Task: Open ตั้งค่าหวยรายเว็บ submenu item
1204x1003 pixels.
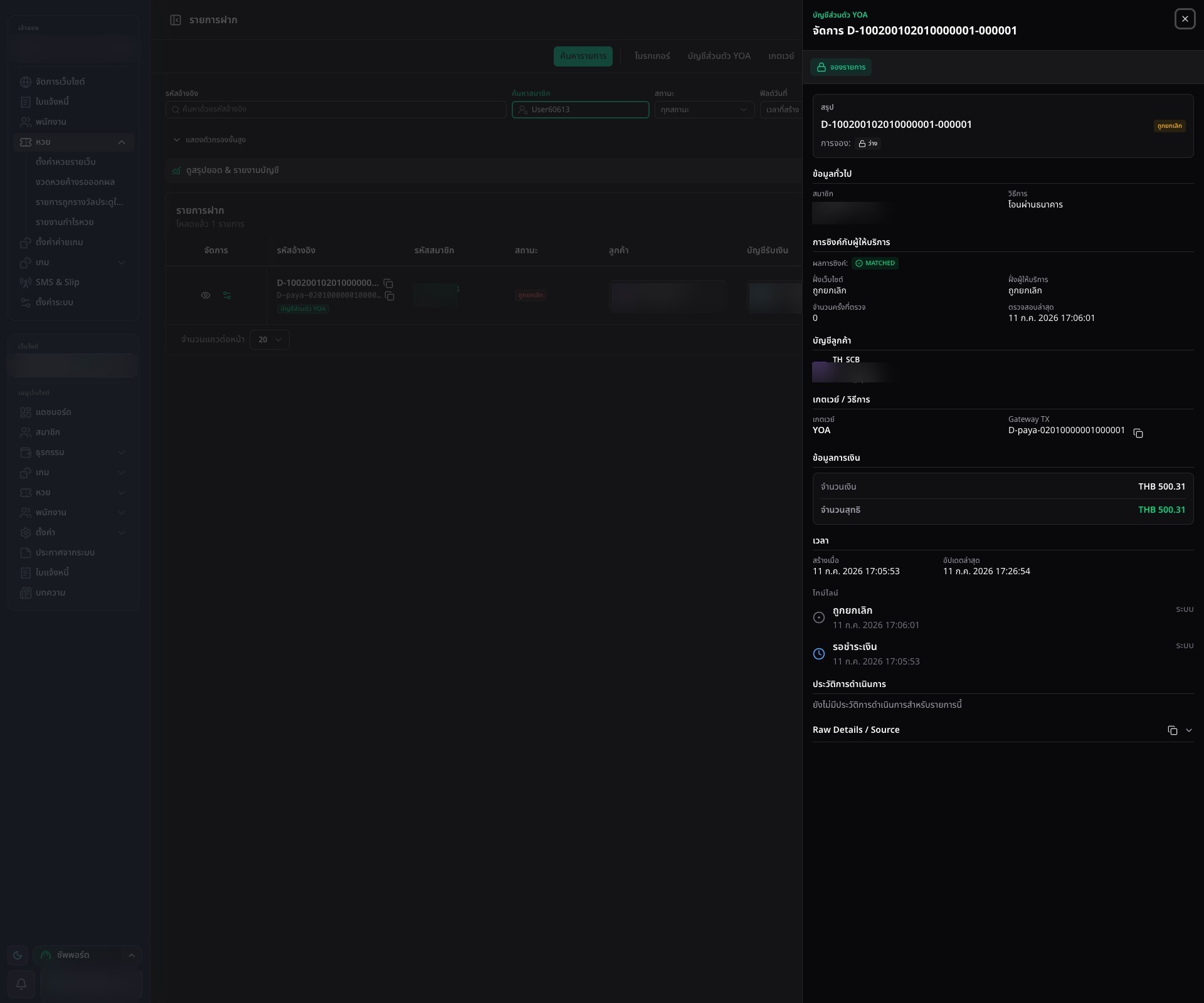Action: coord(65,162)
